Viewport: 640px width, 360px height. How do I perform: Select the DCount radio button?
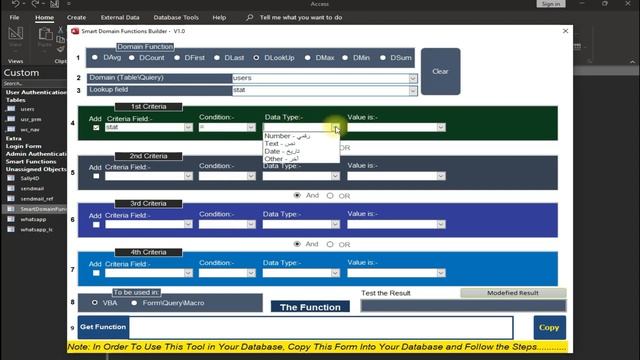pos(131,58)
